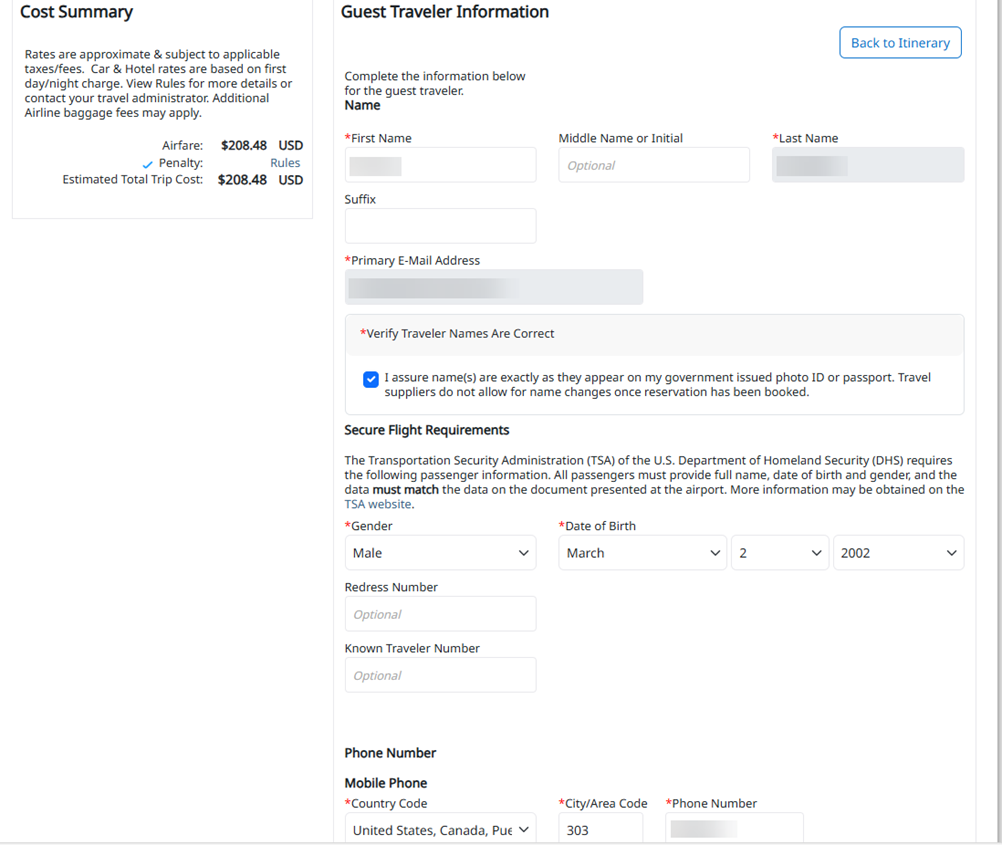Open the penalty Rules link

(x=285, y=163)
